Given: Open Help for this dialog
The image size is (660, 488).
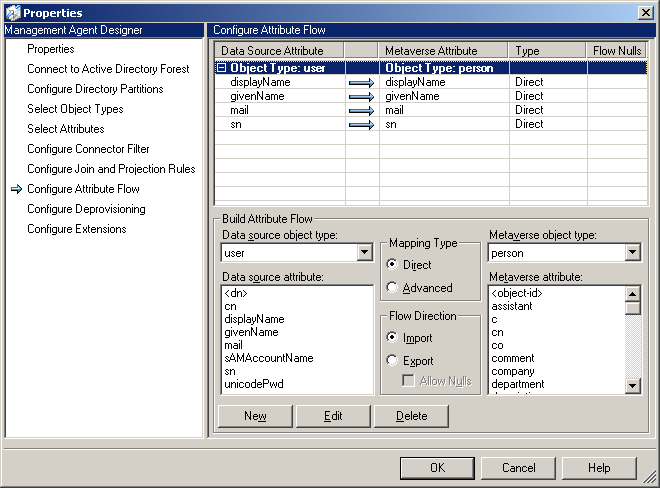Looking at the screenshot, I should pyautogui.click(x=599, y=468).
